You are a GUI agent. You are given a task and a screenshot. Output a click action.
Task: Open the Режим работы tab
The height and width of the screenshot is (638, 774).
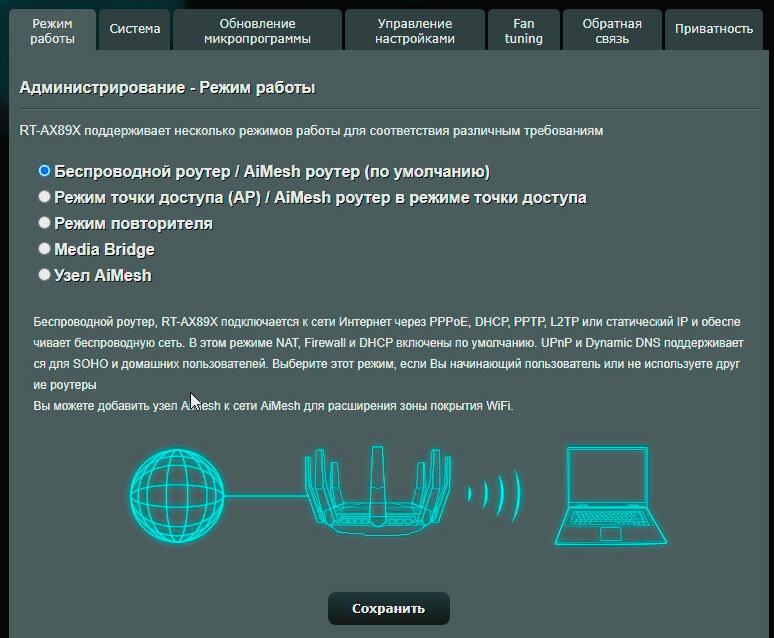tap(52, 31)
